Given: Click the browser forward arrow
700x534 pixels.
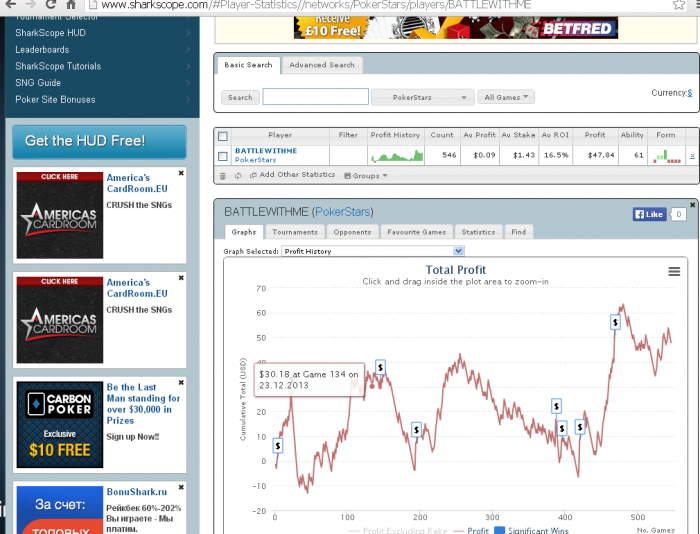Looking at the screenshot, I should click(30, 4).
